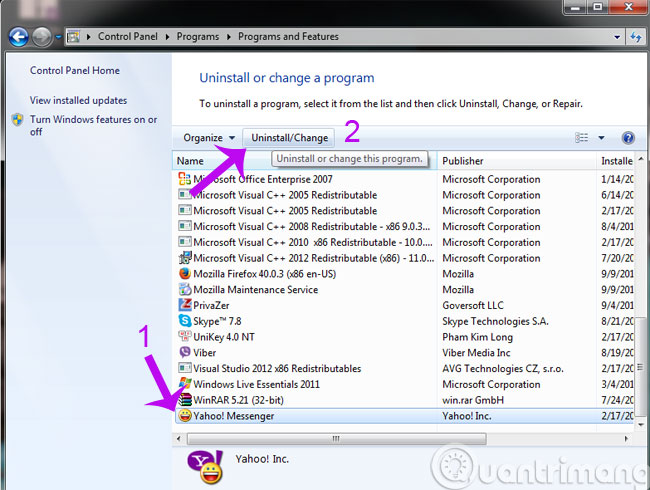Open the address bar history dropdown
650x490 pixels.
(x=617, y=37)
